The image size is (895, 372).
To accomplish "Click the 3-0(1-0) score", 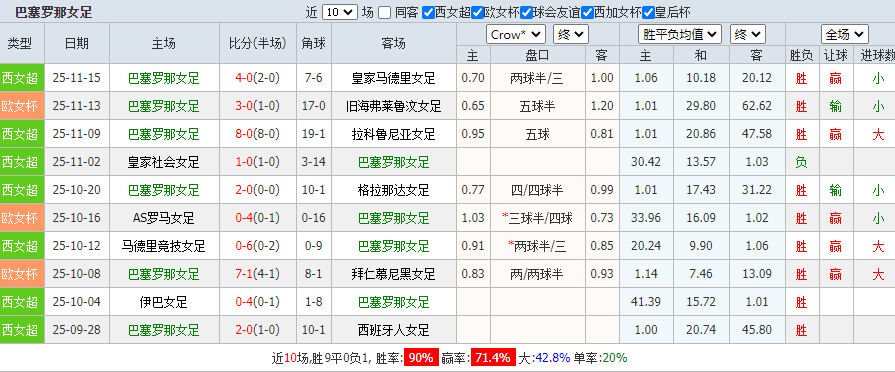I will (x=257, y=106).
